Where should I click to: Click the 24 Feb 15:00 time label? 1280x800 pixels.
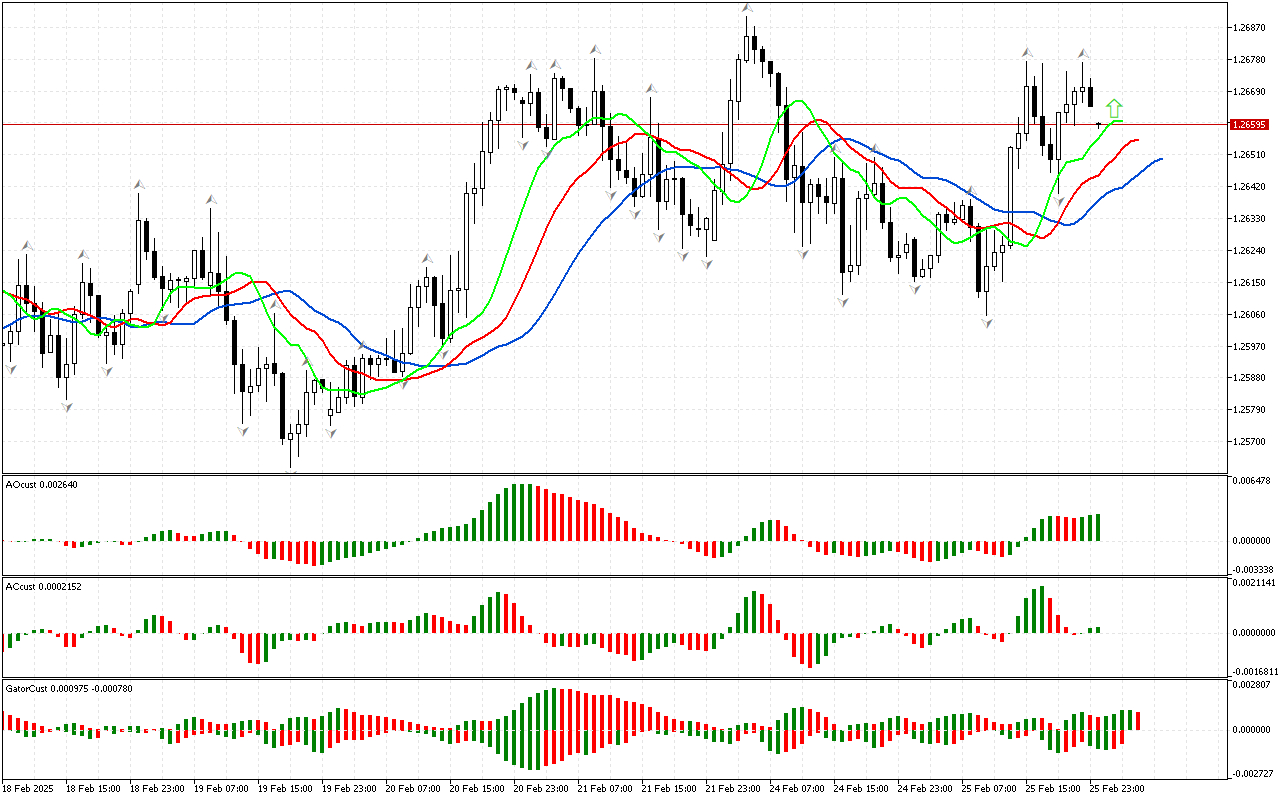click(861, 789)
